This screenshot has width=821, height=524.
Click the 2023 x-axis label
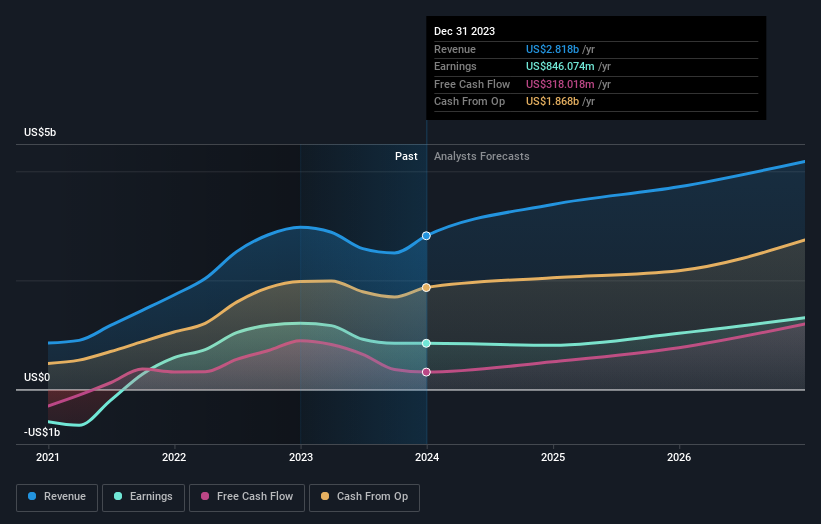point(301,458)
